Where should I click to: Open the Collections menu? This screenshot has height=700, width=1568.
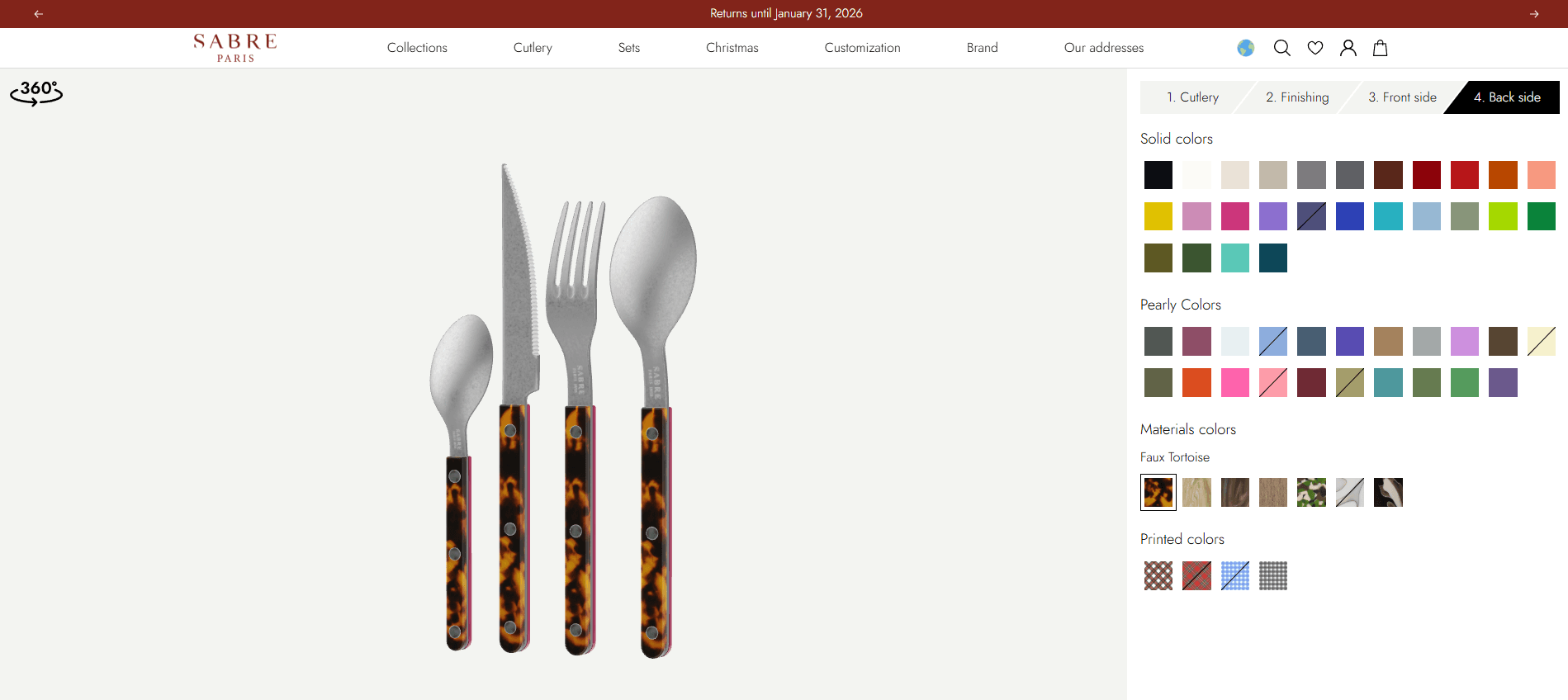click(x=417, y=48)
